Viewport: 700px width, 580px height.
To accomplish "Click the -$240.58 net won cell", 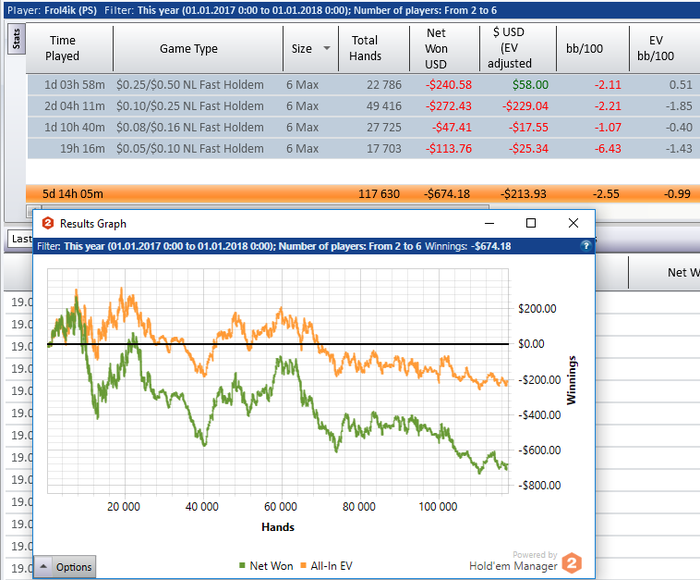I will pos(448,85).
